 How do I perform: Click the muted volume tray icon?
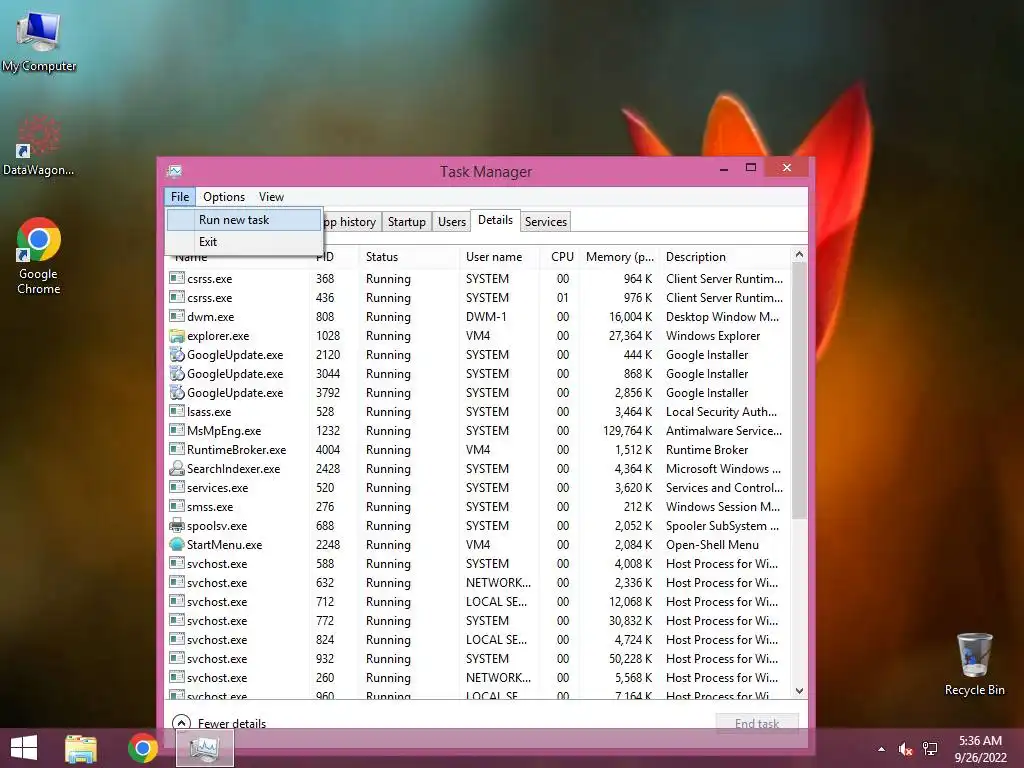(905, 749)
